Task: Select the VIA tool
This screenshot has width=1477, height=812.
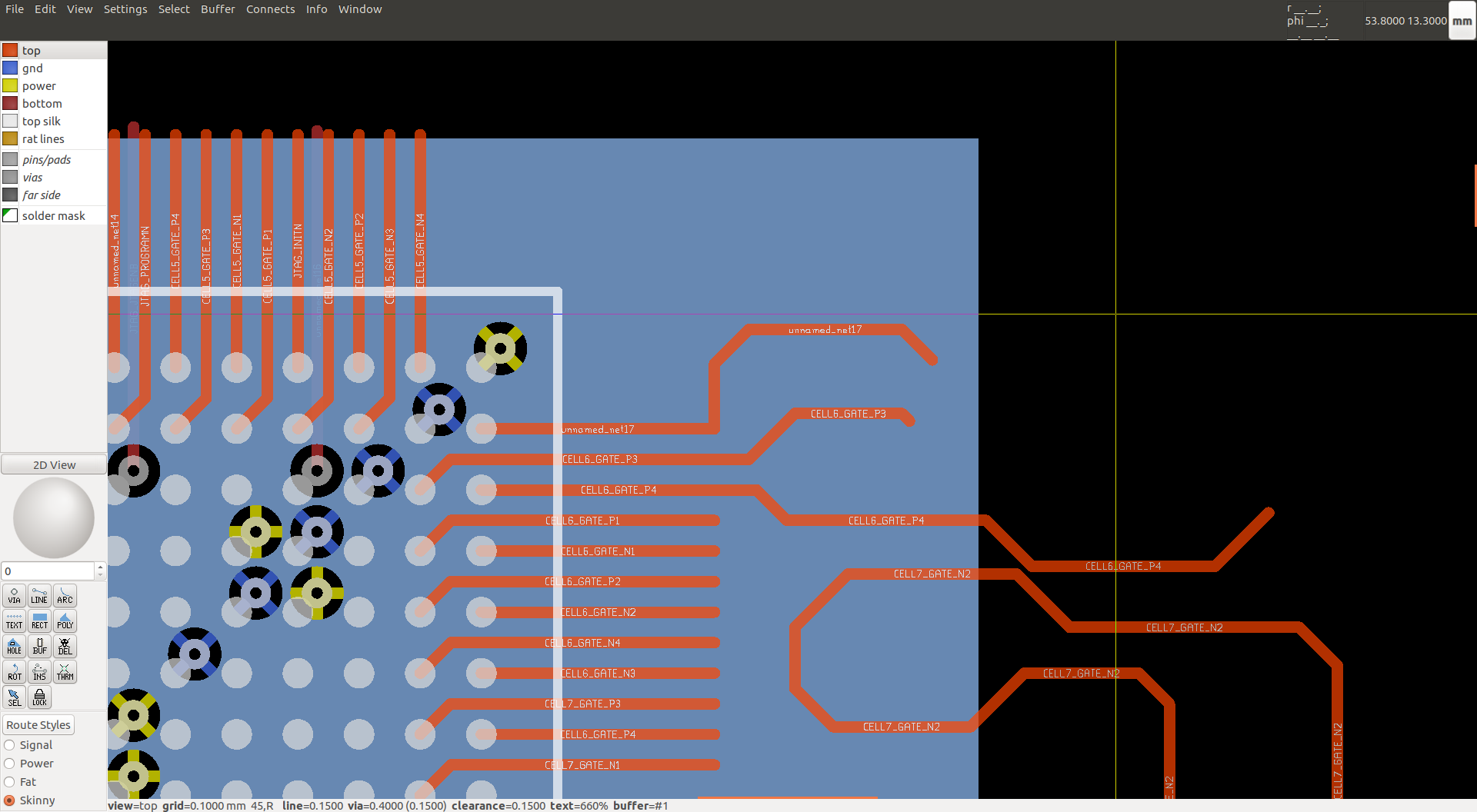Action: tap(14, 596)
